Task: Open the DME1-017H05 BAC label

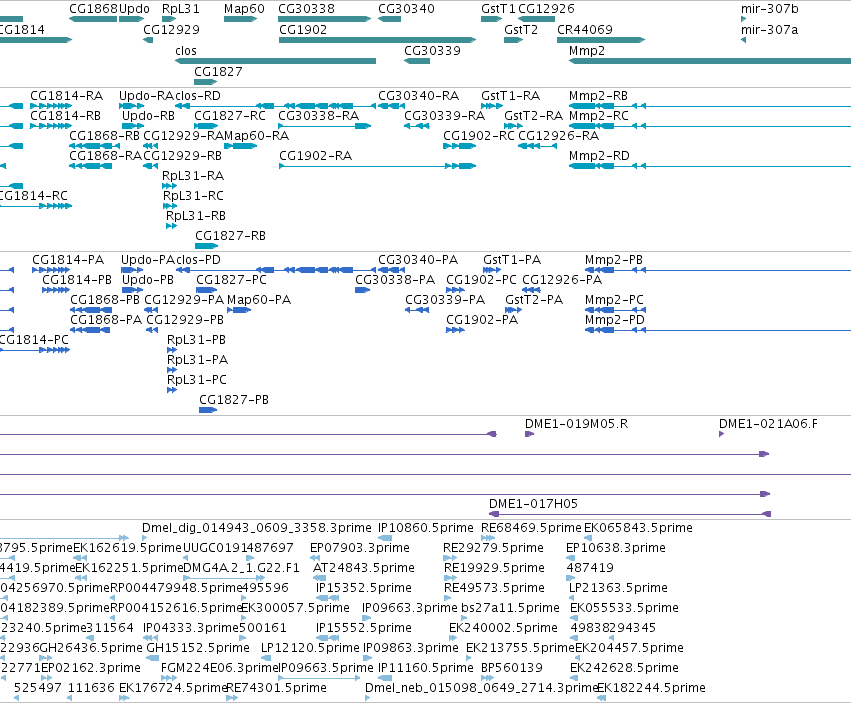Action: [533, 504]
